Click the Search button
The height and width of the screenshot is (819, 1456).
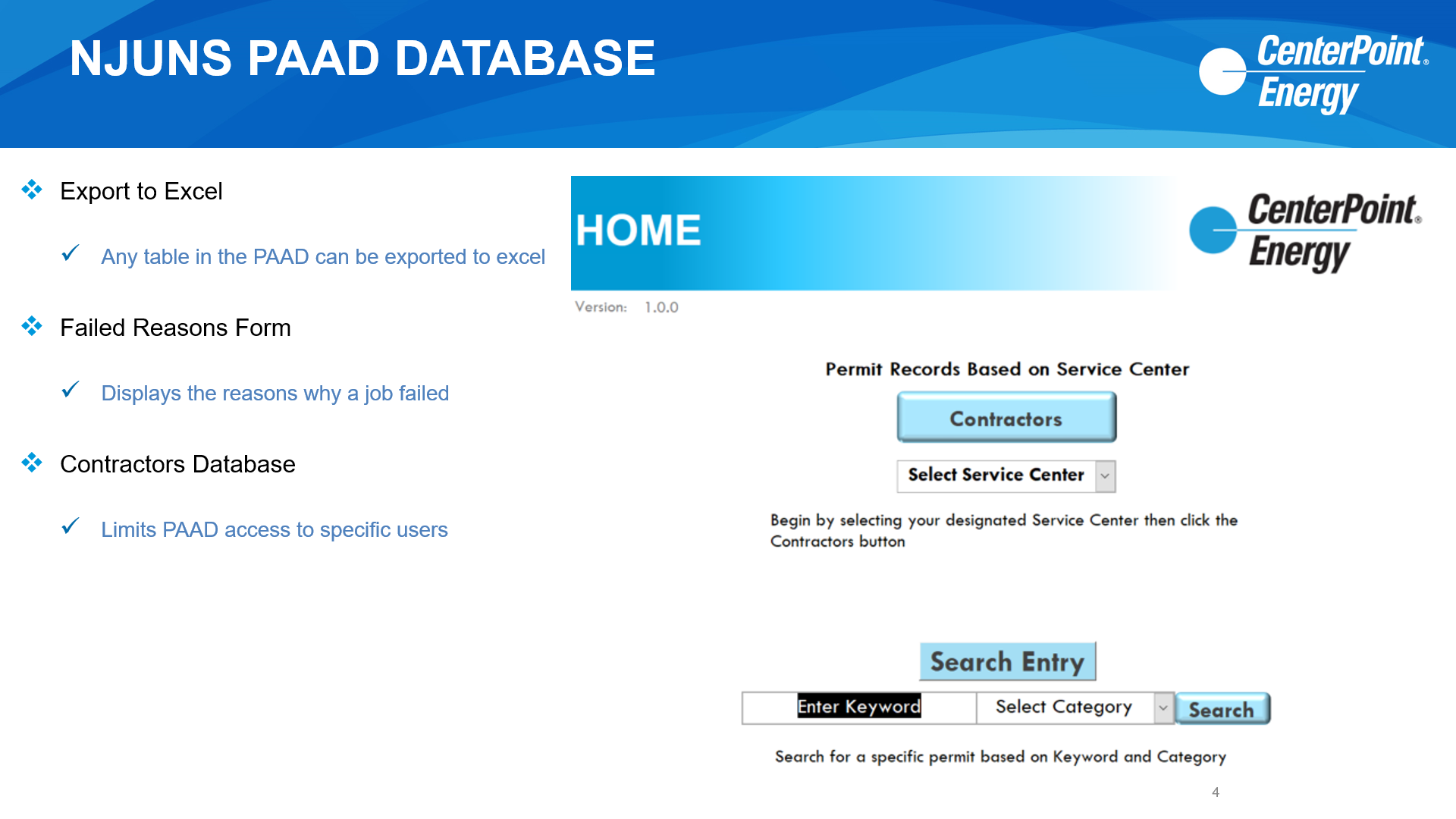(1222, 709)
